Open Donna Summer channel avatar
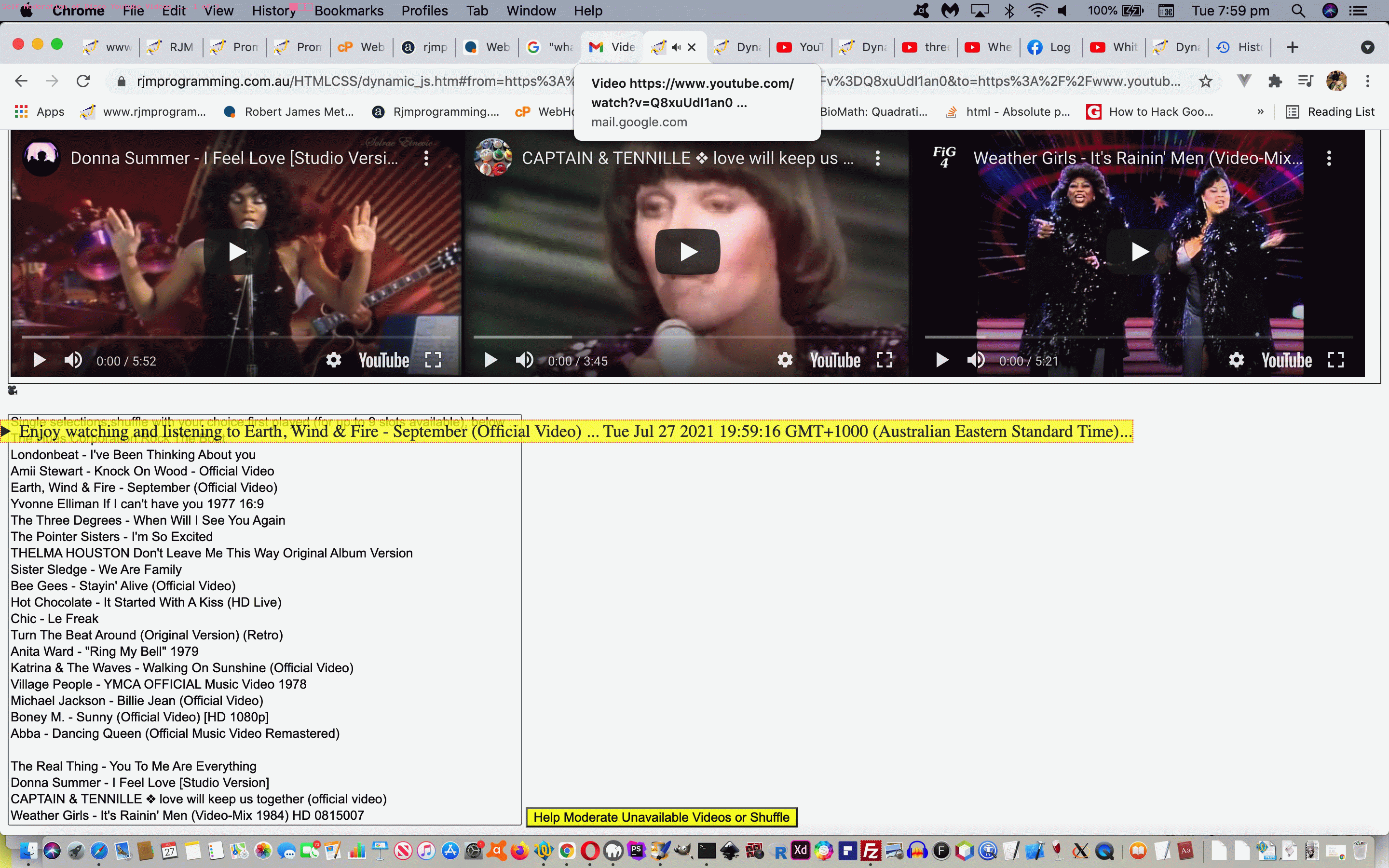Viewport: 1389px width, 868px height. click(41, 157)
